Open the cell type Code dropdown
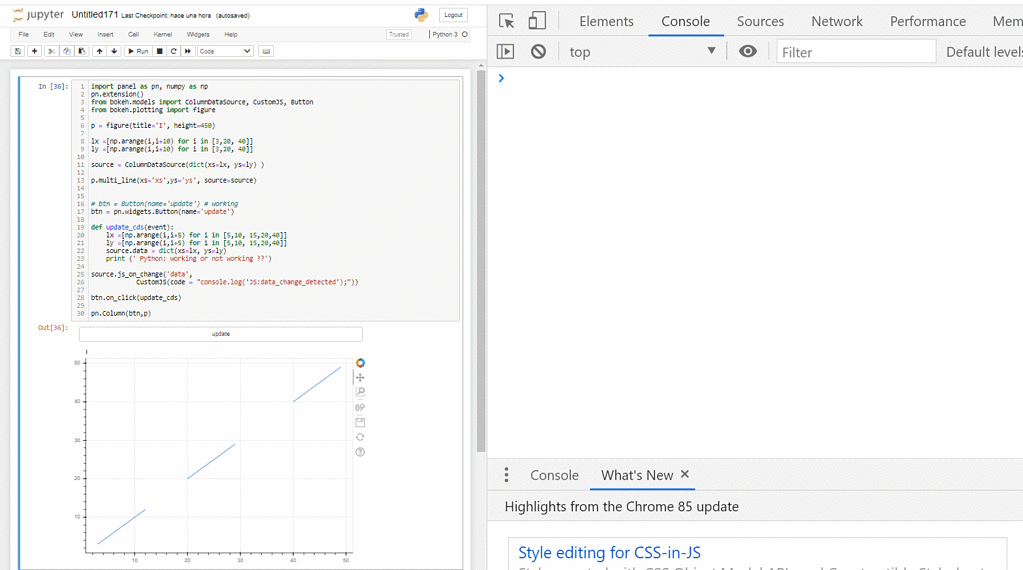 224,51
